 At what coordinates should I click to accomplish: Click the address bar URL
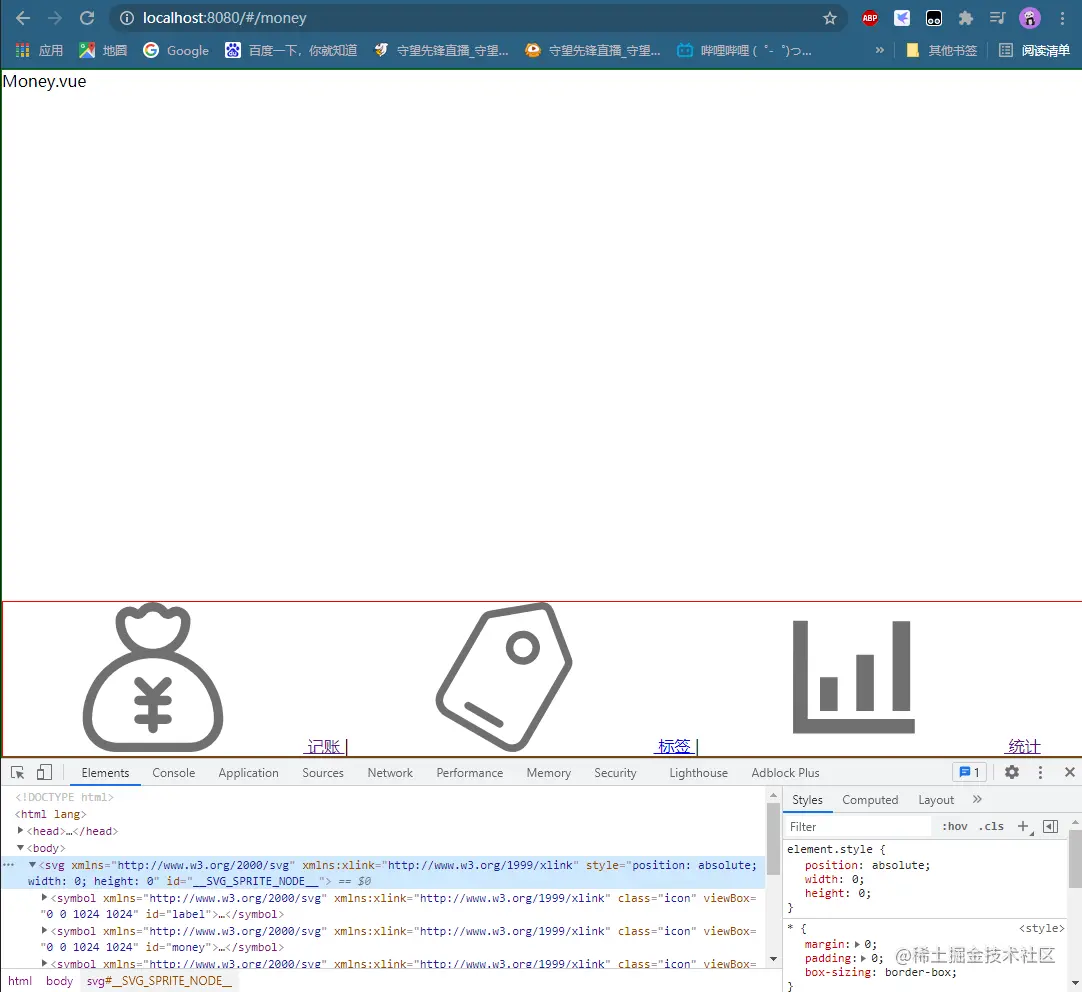[x=225, y=18]
